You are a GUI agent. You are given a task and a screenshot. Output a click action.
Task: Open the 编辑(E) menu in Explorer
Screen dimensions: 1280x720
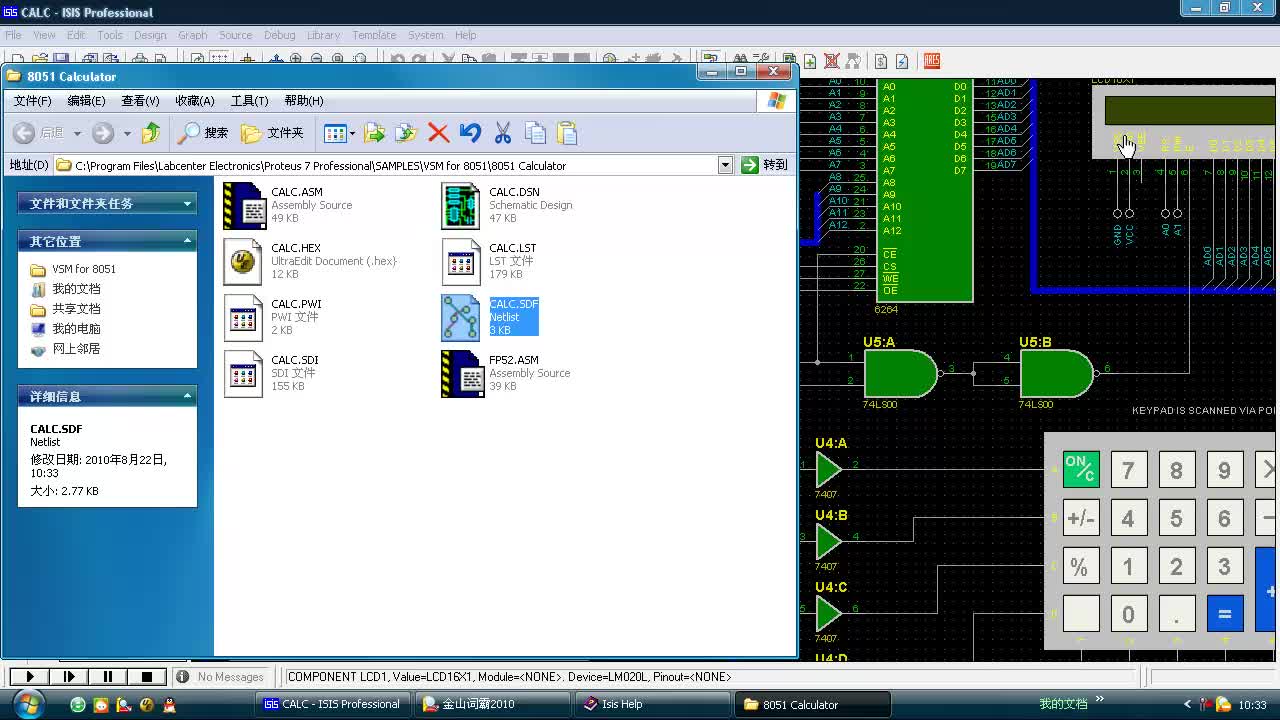[x=86, y=101]
